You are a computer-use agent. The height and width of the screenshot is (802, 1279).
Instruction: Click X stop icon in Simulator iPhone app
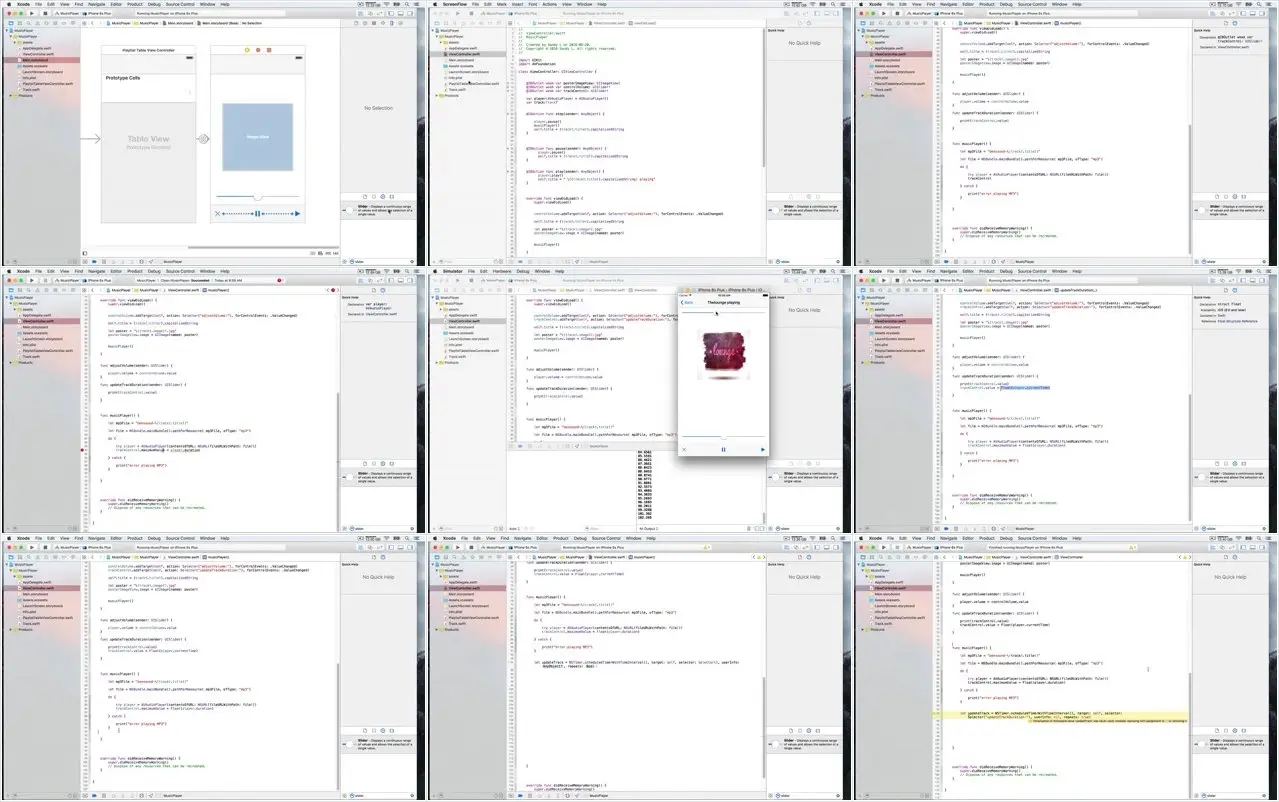click(685, 450)
